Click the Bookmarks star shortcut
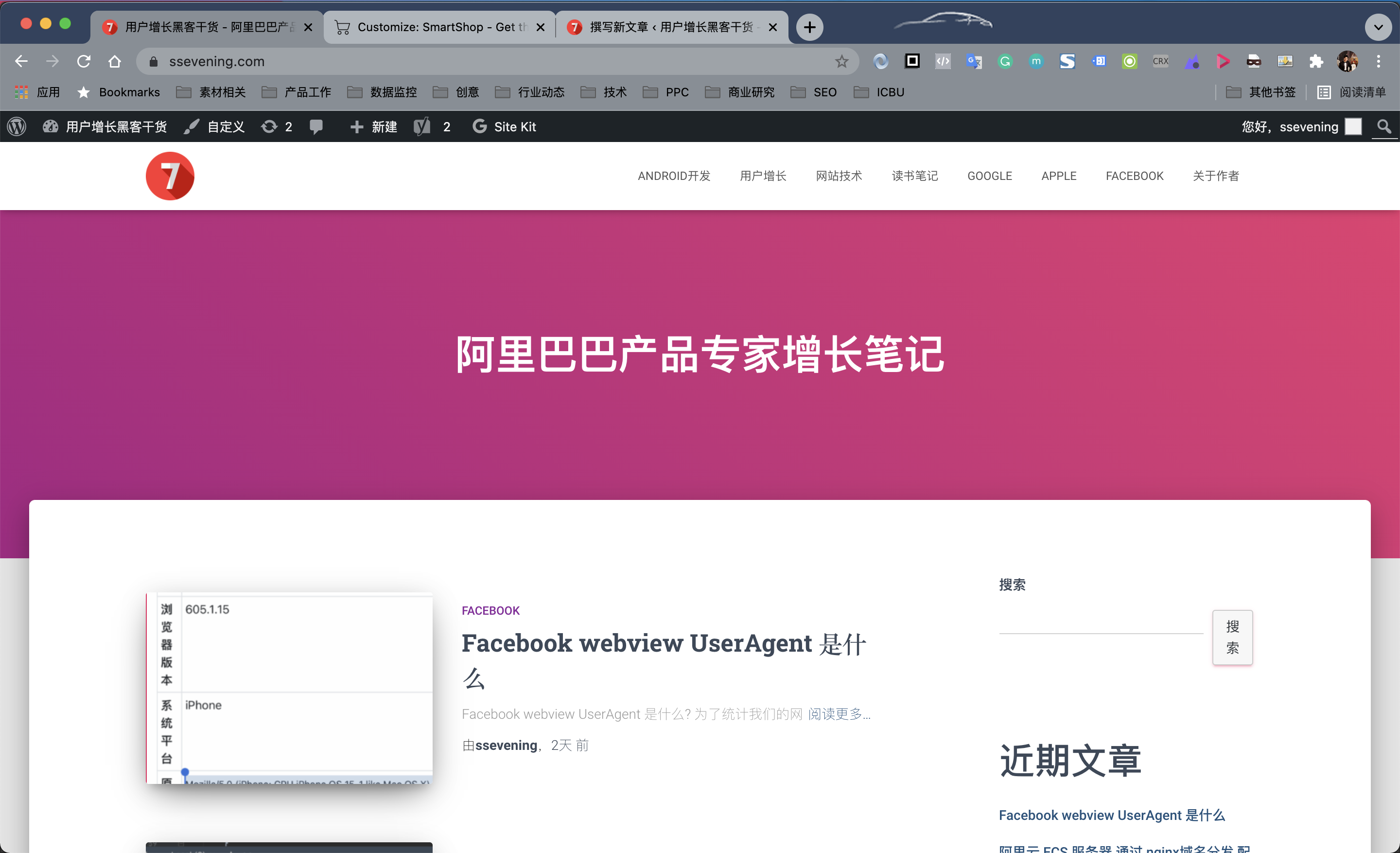This screenshot has width=1400, height=853. pos(118,92)
